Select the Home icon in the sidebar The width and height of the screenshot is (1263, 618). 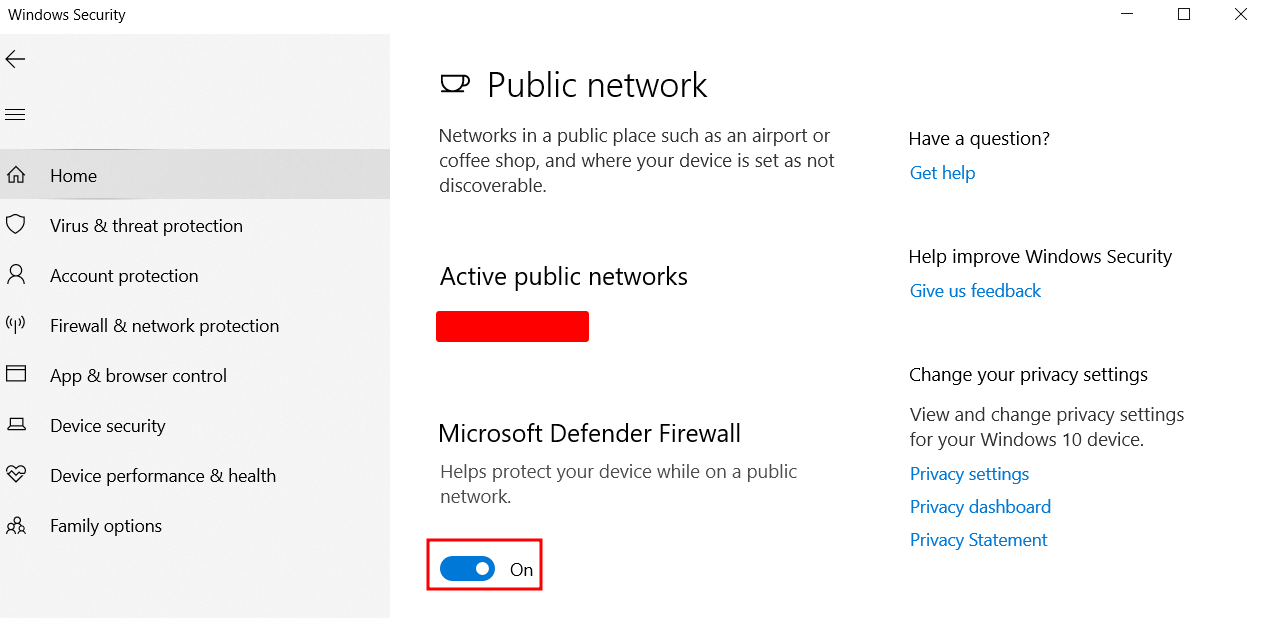[17, 175]
